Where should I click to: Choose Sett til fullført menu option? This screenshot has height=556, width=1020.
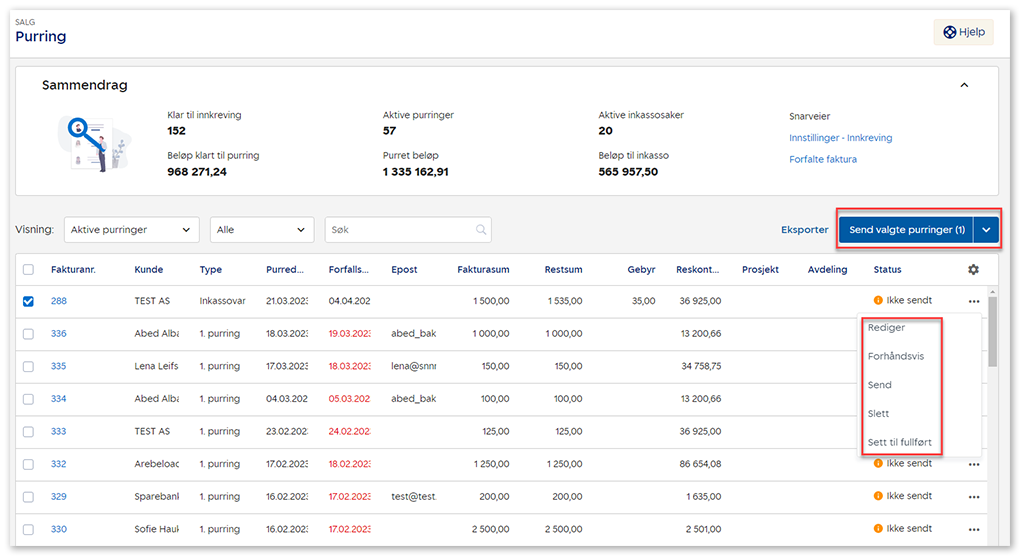pos(906,442)
